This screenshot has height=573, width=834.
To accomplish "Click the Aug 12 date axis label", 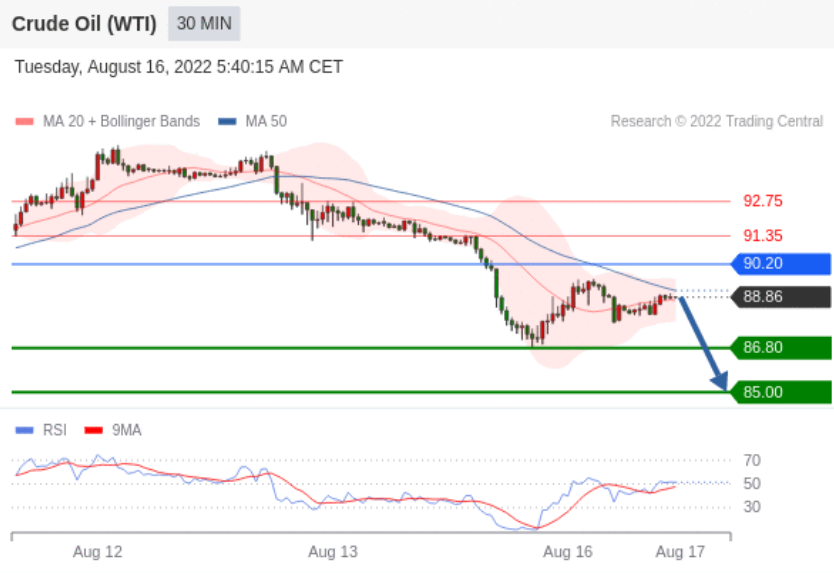I will coord(97,552).
